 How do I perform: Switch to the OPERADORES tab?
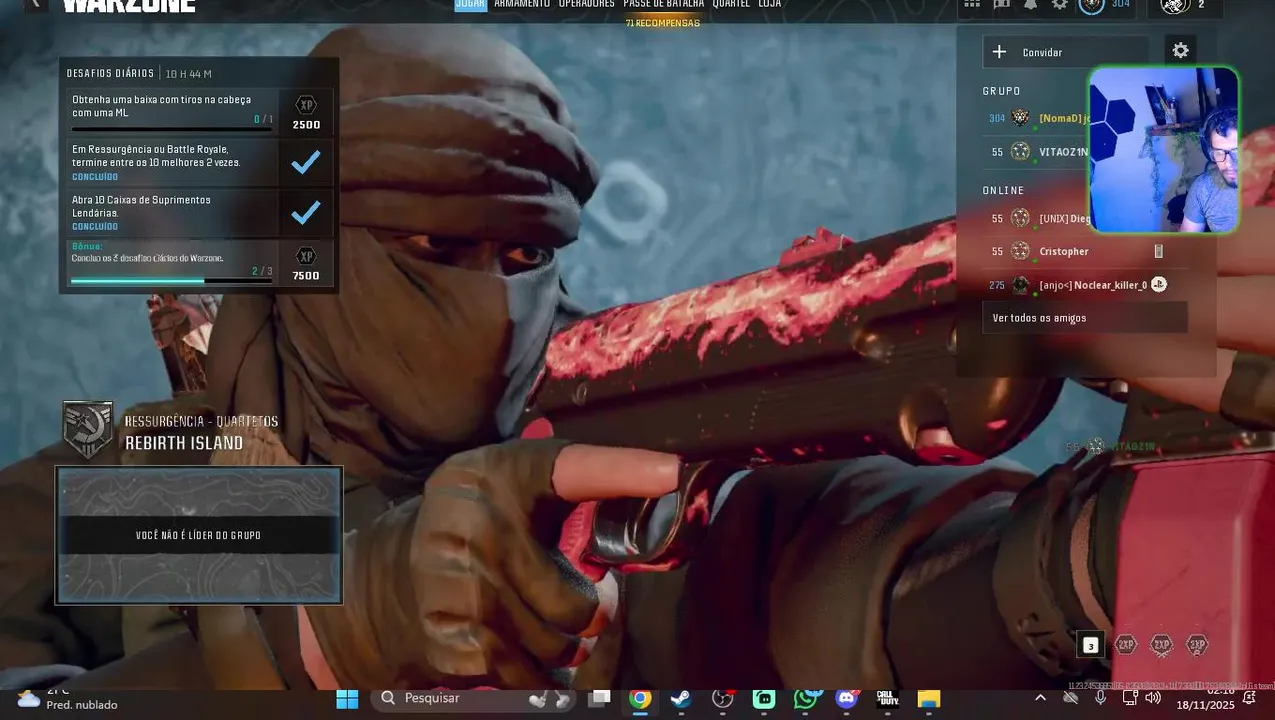tap(587, 4)
